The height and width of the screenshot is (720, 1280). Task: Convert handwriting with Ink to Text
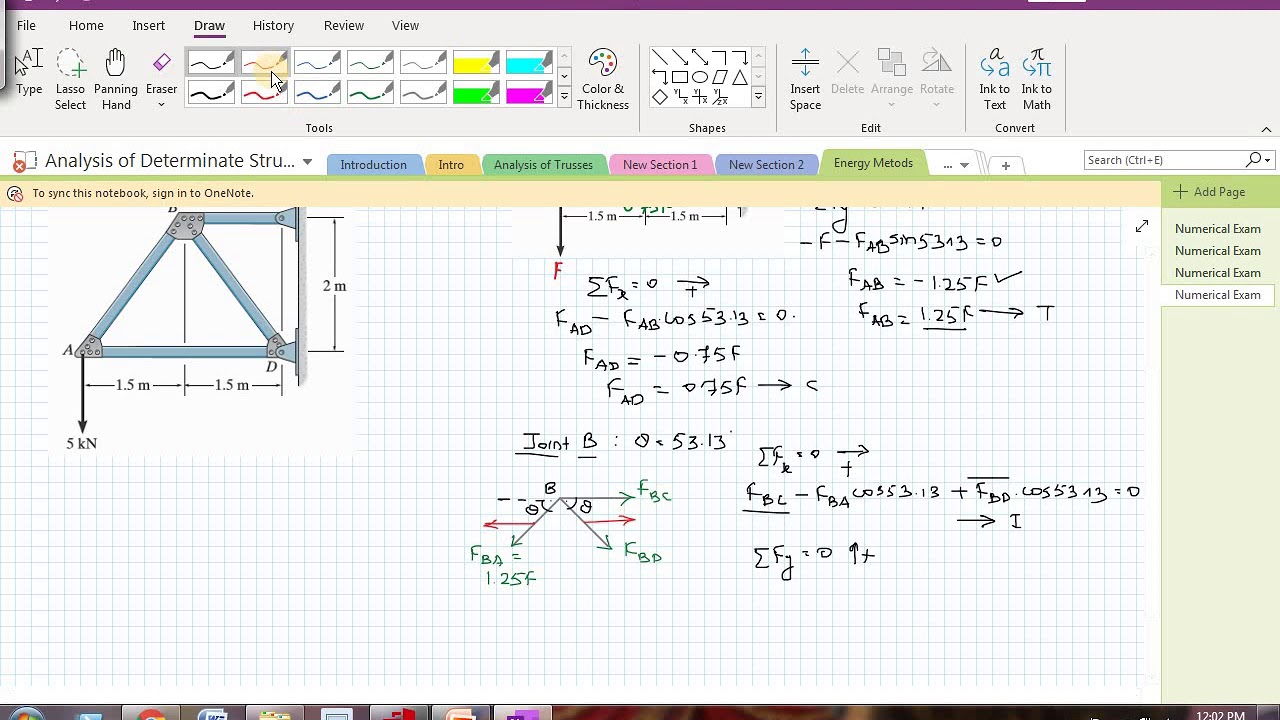tap(994, 80)
